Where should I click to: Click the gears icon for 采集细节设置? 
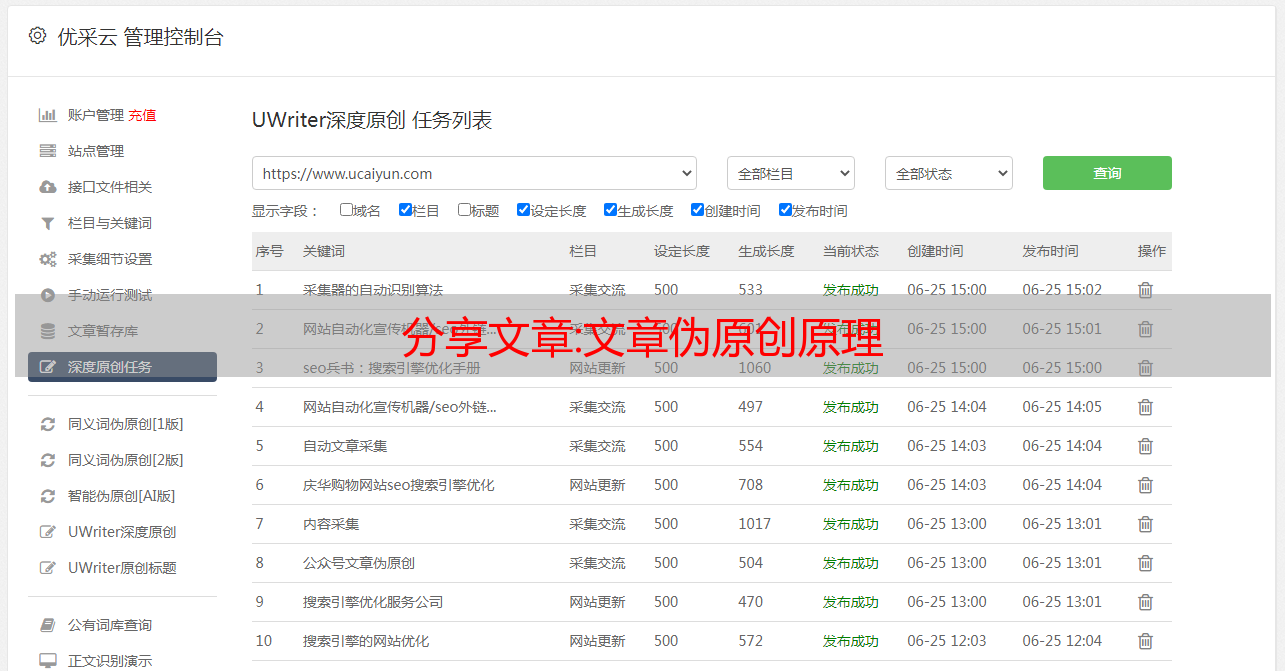[x=47, y=259]
